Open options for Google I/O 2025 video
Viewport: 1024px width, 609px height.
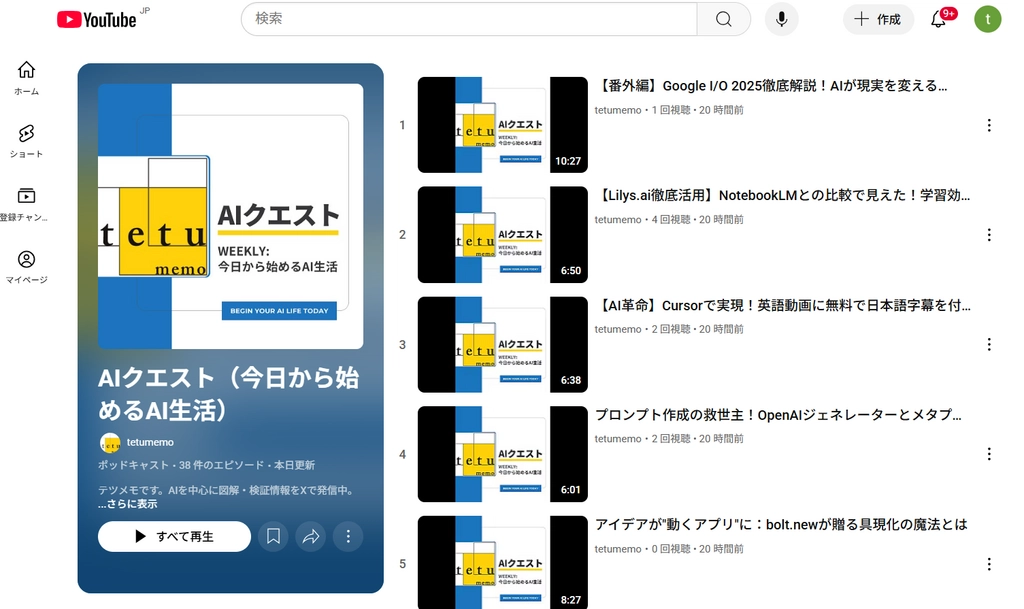(989, 125)
